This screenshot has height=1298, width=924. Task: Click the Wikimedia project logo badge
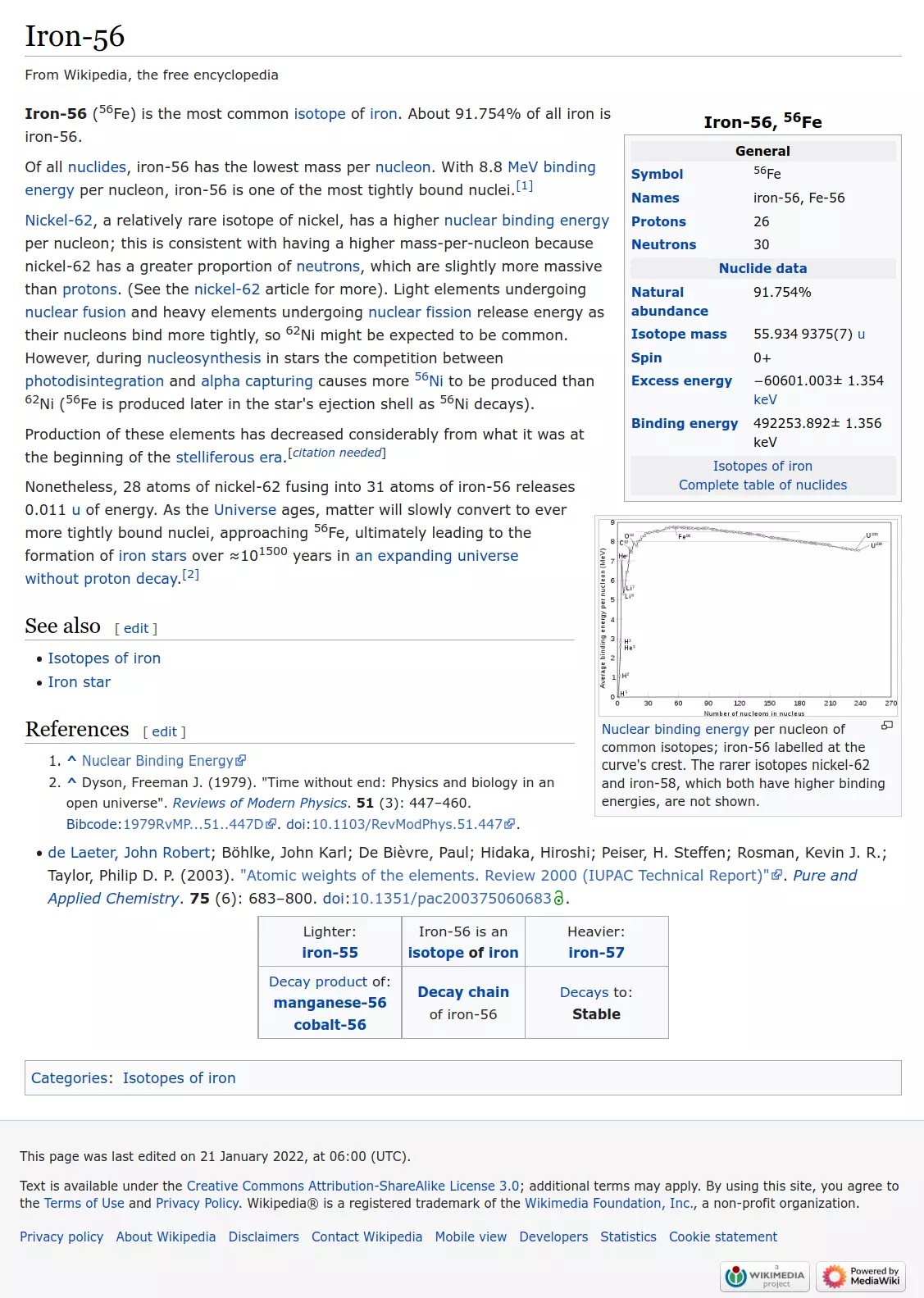[765, 1276]
